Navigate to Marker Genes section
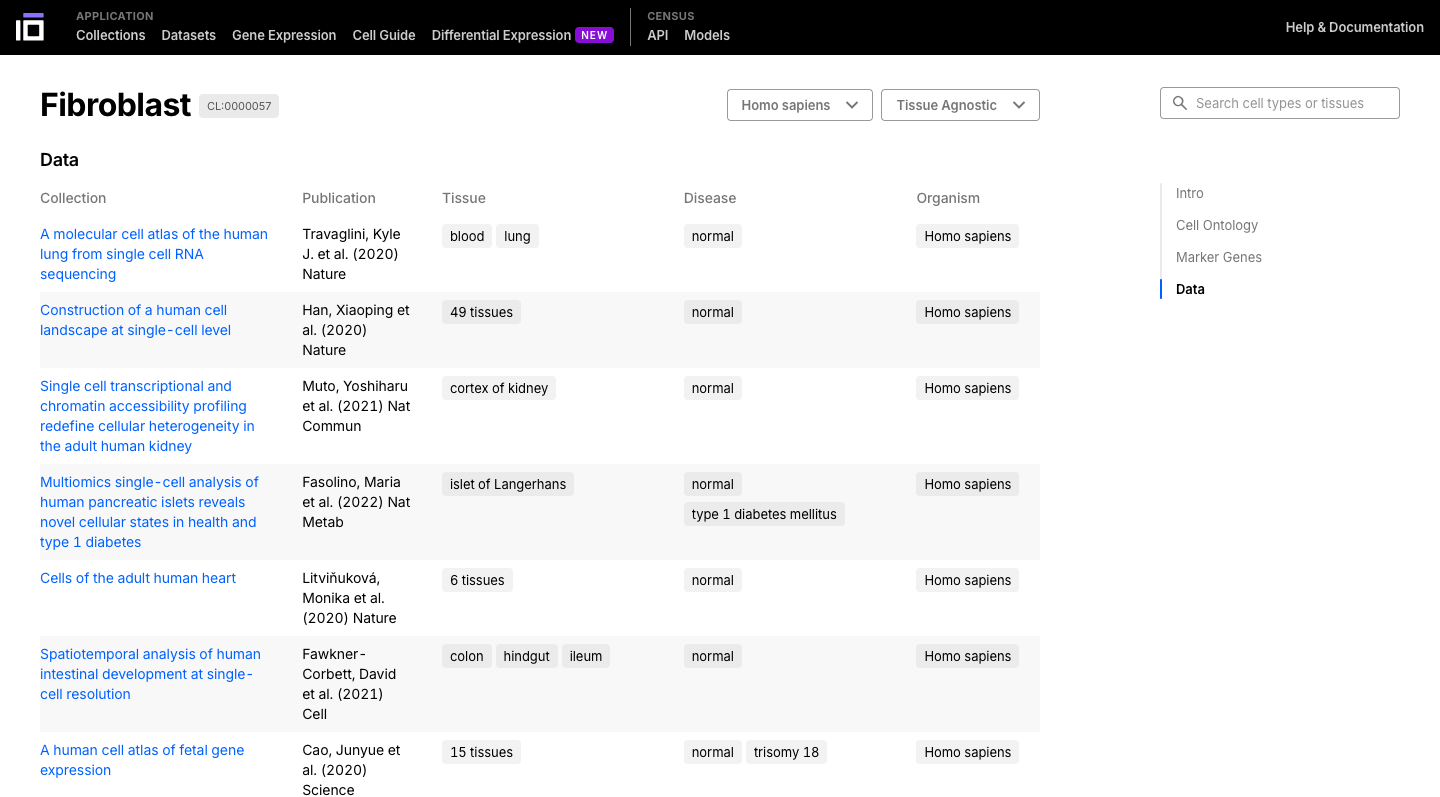This screenshot has height=797, width=1440. click(1218, 257)
